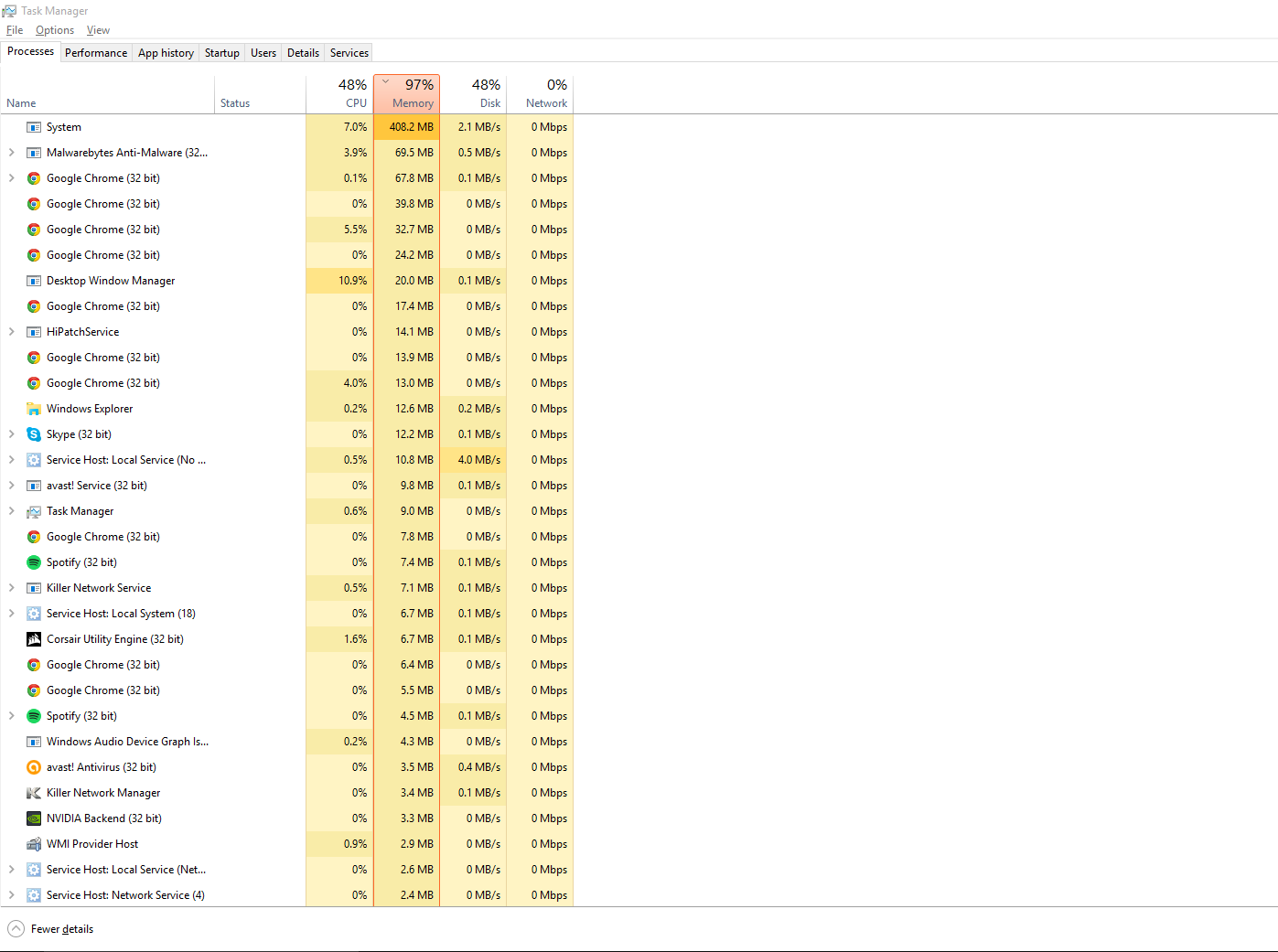
Task: Click the NVIDIA Backend icon
Action: pyautogui.click(x=34, y=818)
